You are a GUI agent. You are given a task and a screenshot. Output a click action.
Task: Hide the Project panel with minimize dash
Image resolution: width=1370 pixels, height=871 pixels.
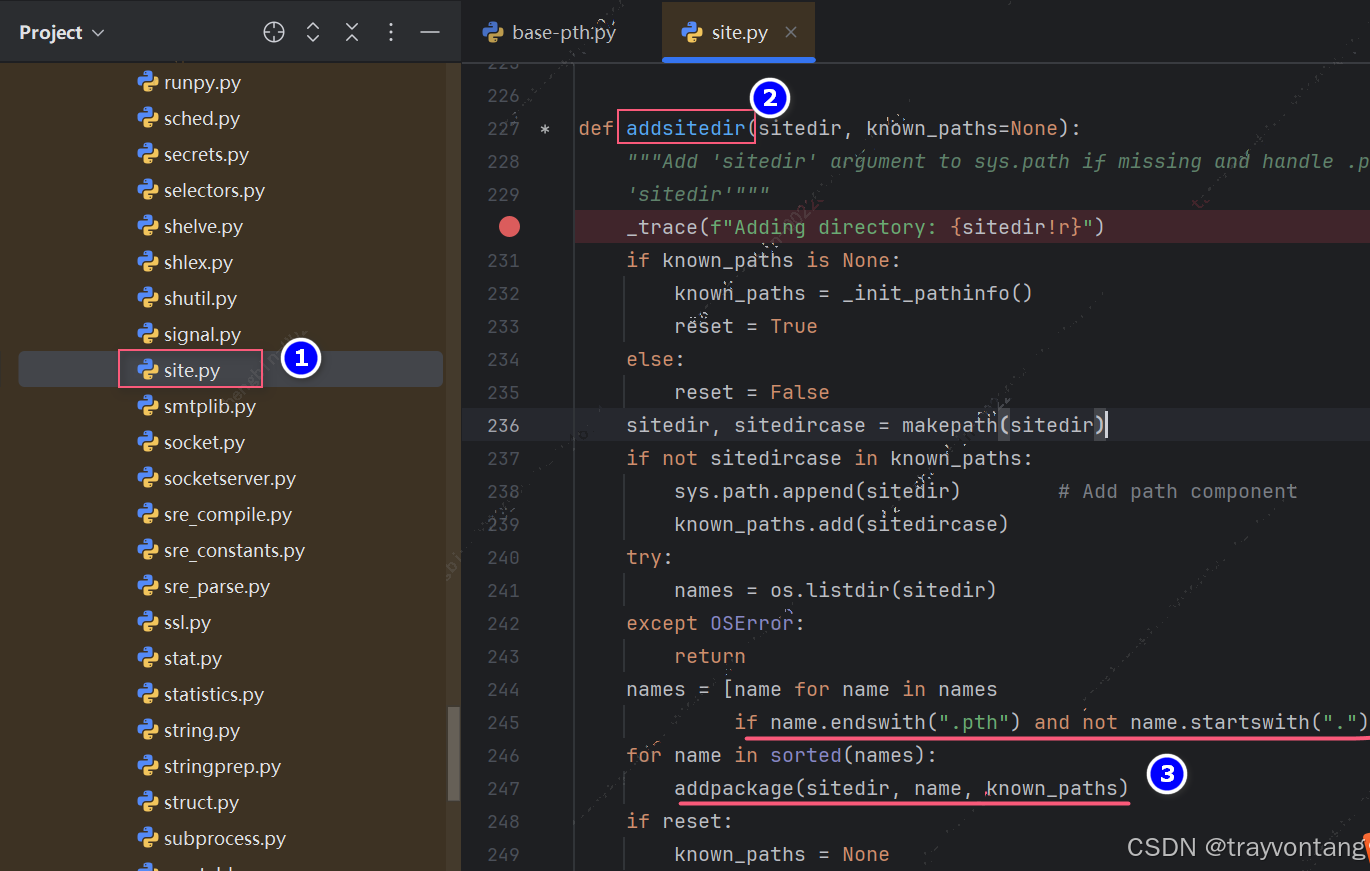pos(430,32)
